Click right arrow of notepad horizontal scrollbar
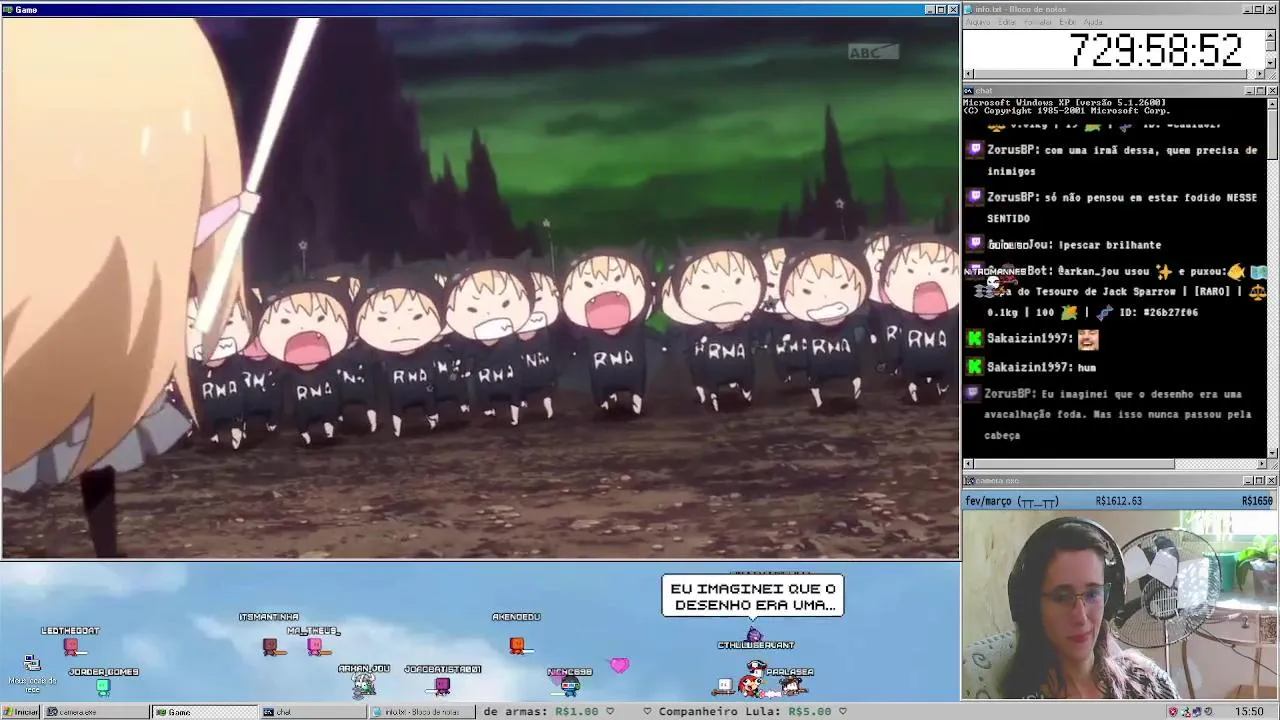The height and width of the screenshot is (720, 1280). tap(1260, 74)
